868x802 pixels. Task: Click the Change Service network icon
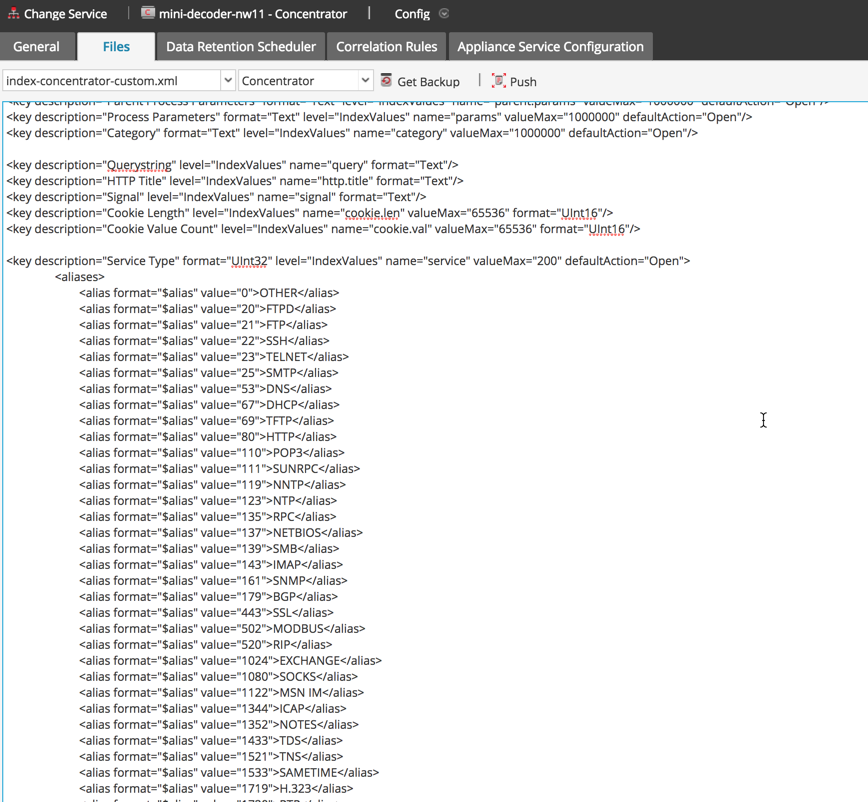coord(13,14)
